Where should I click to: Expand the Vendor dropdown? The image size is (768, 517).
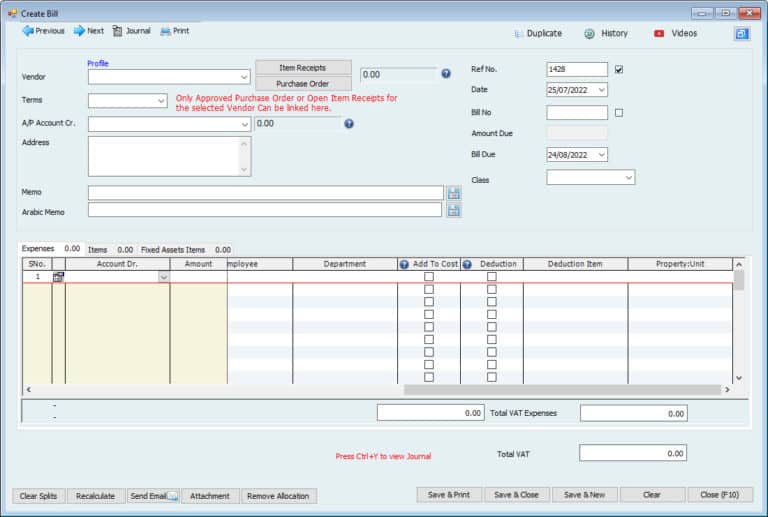[244, 76]
